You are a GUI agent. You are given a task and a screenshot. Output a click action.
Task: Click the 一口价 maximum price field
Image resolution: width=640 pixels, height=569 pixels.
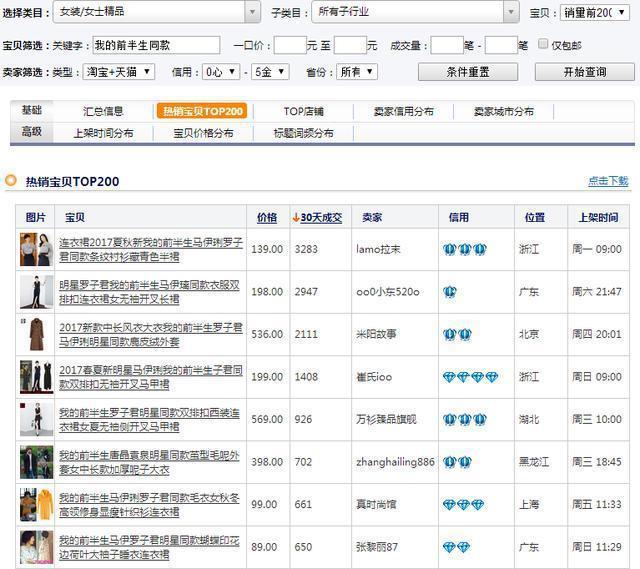click(350, 45)
